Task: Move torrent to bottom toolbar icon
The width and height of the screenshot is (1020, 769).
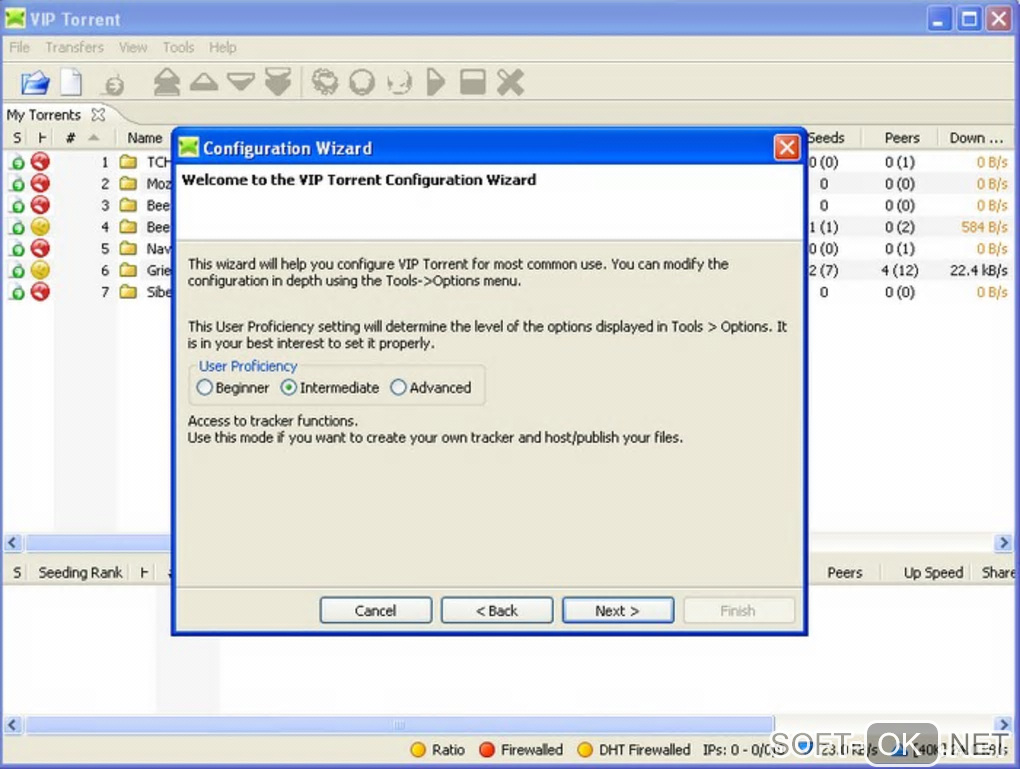Action: pos(278,82)
